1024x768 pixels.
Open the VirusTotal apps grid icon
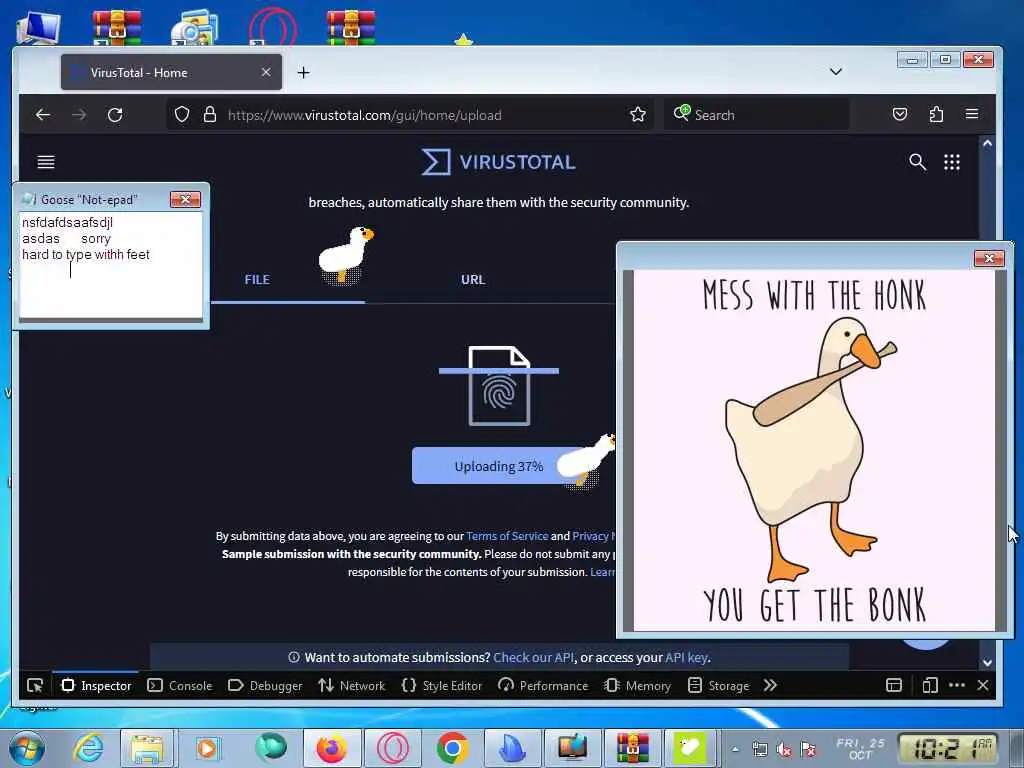[x=952, y=162]
